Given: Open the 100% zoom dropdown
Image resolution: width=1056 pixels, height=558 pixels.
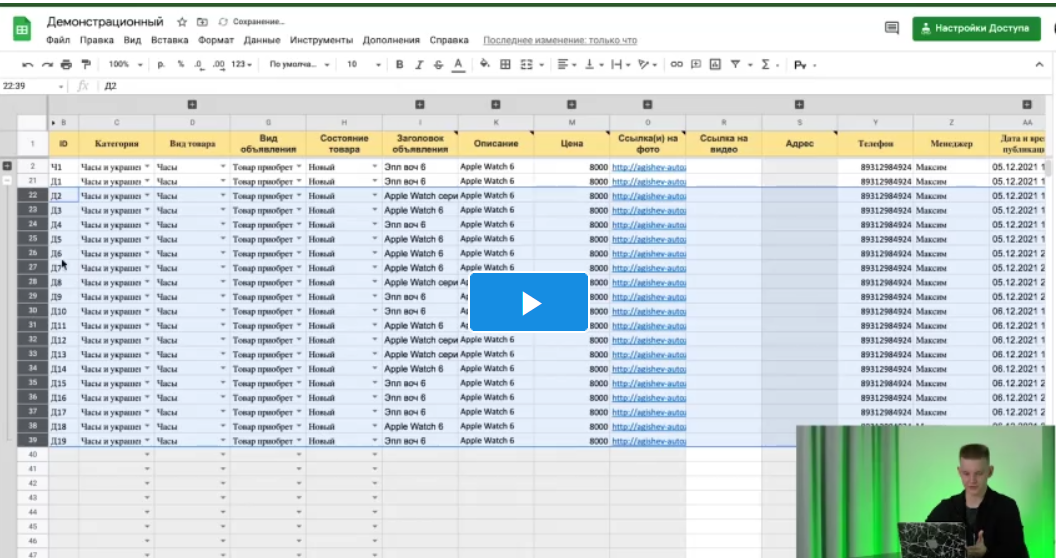Looking at the screenshot, I should click(126, 65).
